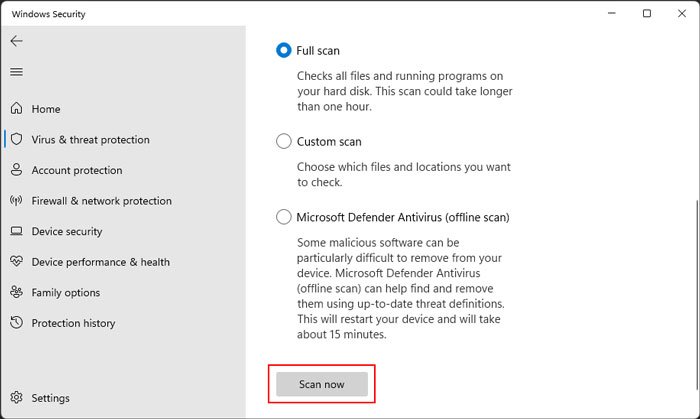Click the Device performance & health heart icon

[16, 262]
